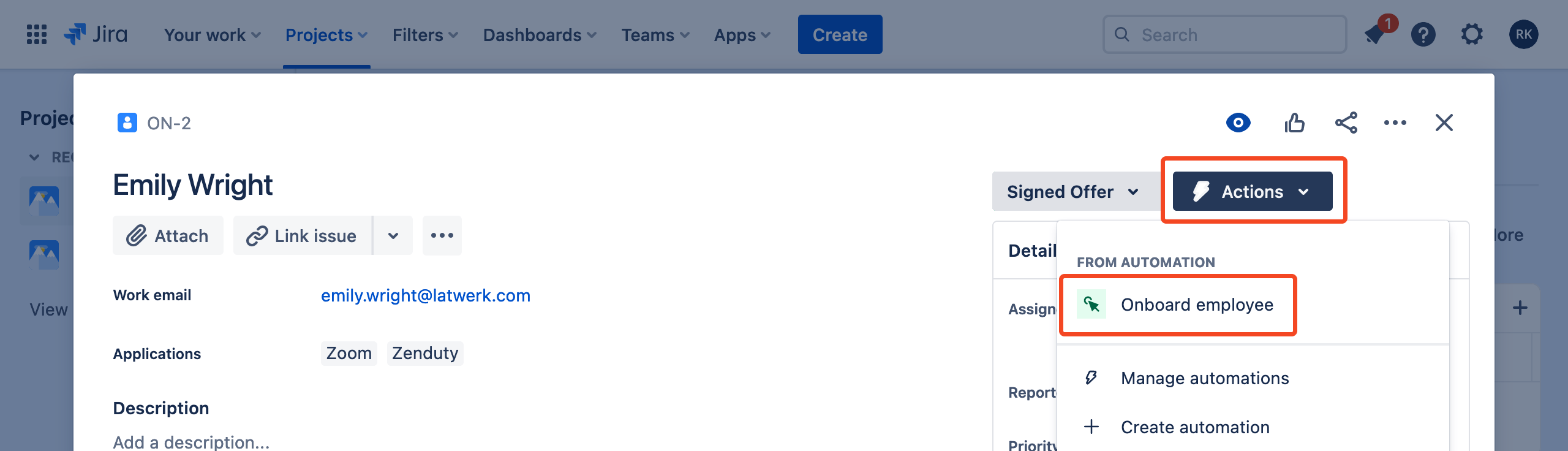The height and width of the screenshot is (451, 1568).
Task: Open the Your work menu
Action: tap(212, 35)
